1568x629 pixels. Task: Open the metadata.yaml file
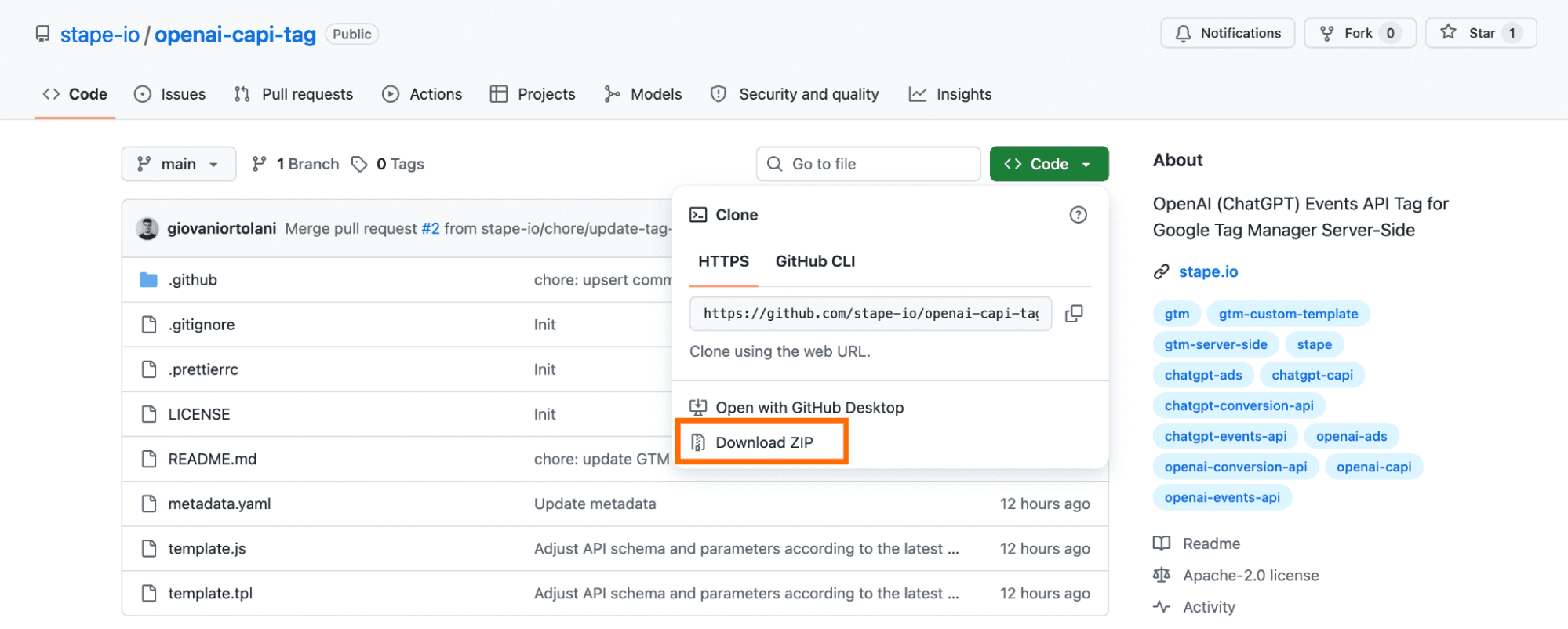coord(219,504)
